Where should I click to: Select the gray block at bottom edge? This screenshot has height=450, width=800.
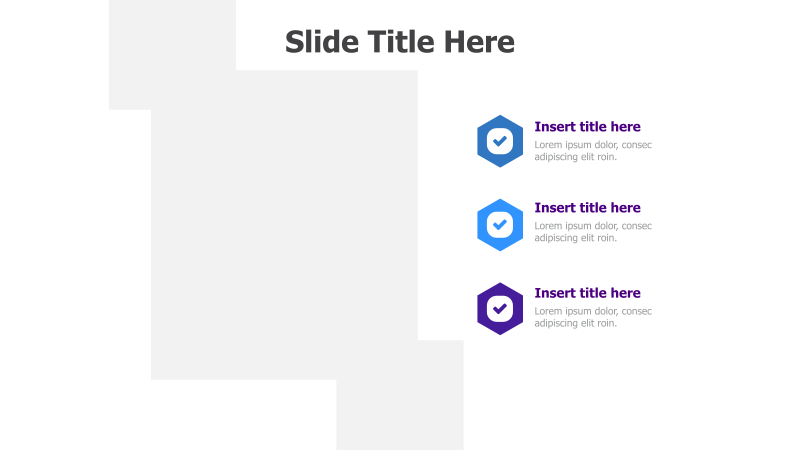coord(400,395)
